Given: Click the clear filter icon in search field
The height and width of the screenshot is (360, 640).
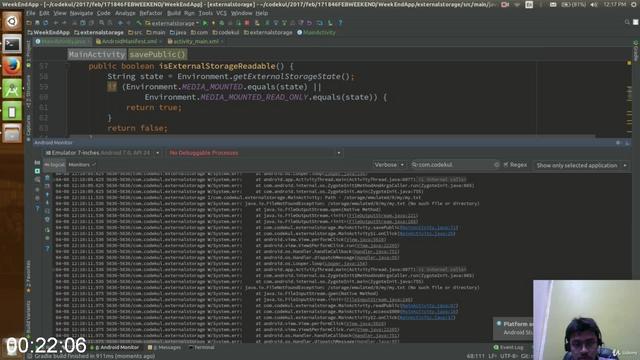Looking at the screenshot, I should click(x=496, y=165).
